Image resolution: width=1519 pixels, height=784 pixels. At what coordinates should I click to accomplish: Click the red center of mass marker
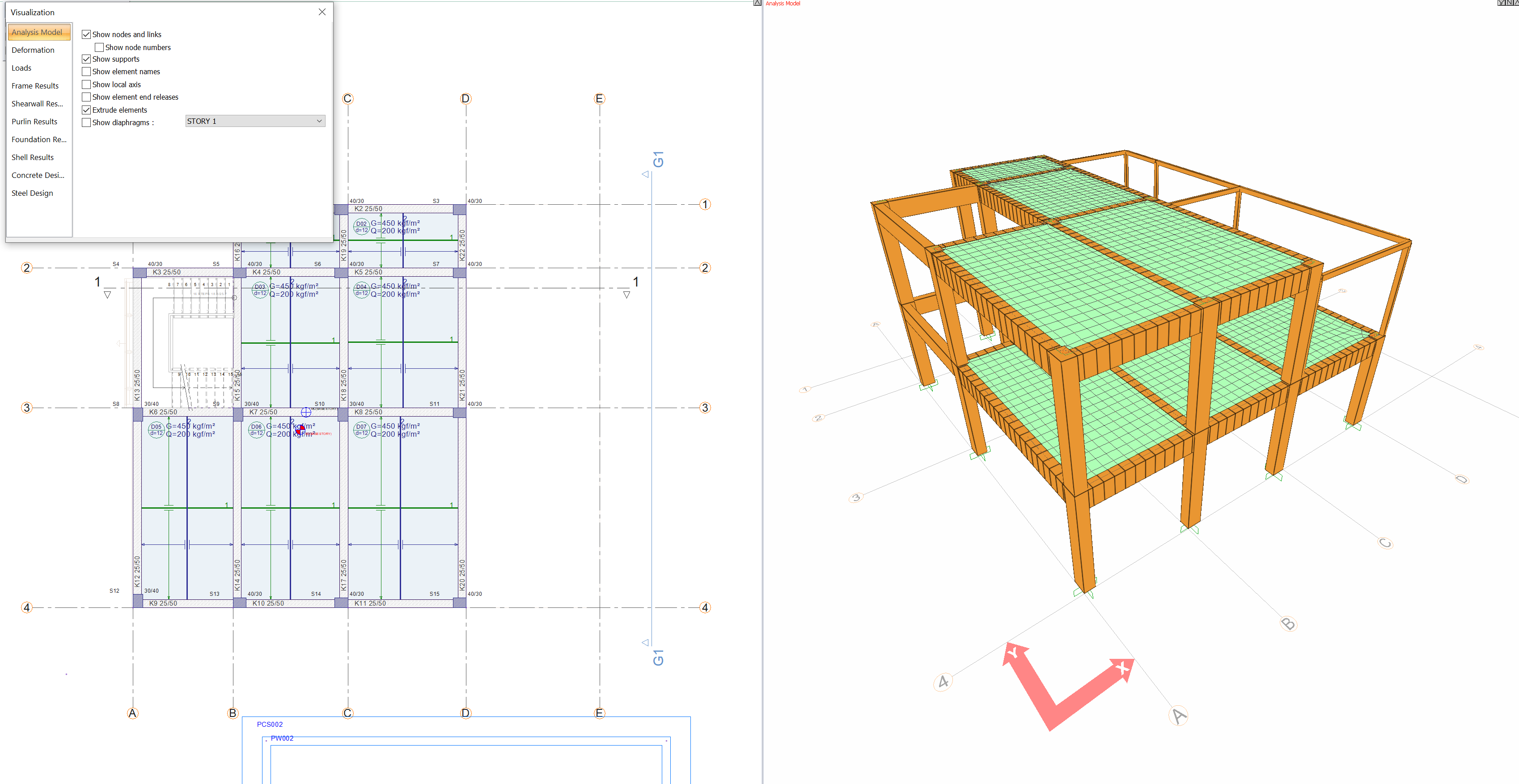(300, 430)
